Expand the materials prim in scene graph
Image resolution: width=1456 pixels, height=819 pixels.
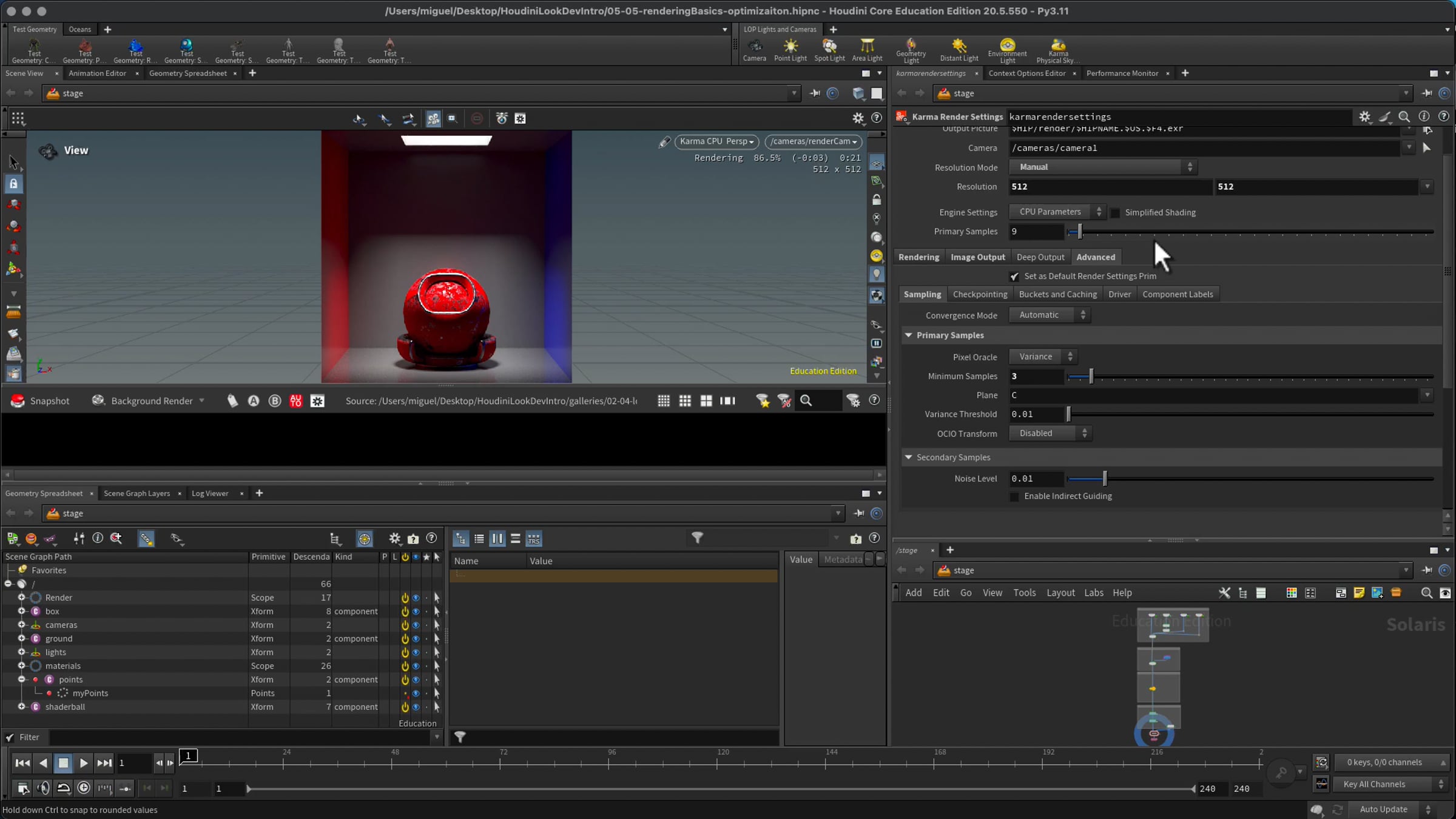(x=21, y=666)
